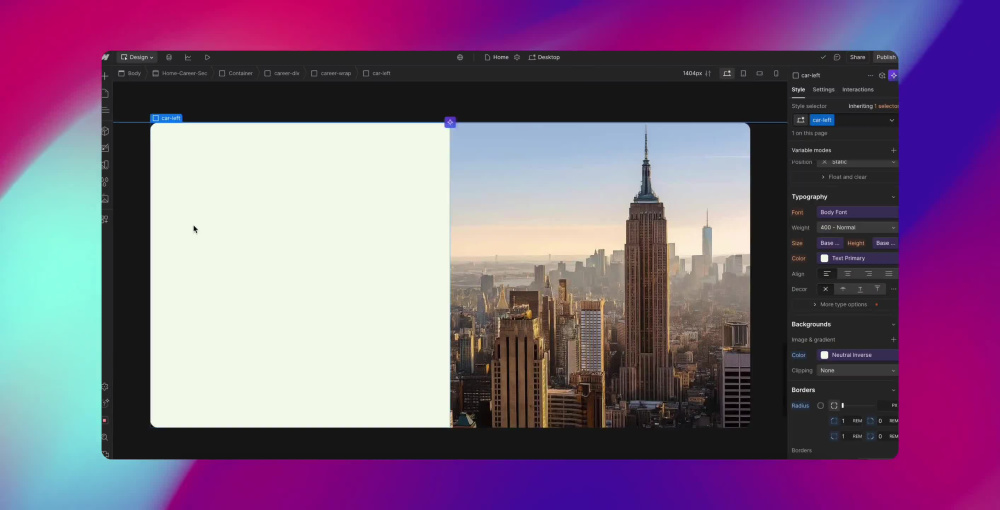Image resolution: width=1000 pixels, height=510 pixels.
Task: Open the Position Static dropdown
Action: click(x=858, y=162)
